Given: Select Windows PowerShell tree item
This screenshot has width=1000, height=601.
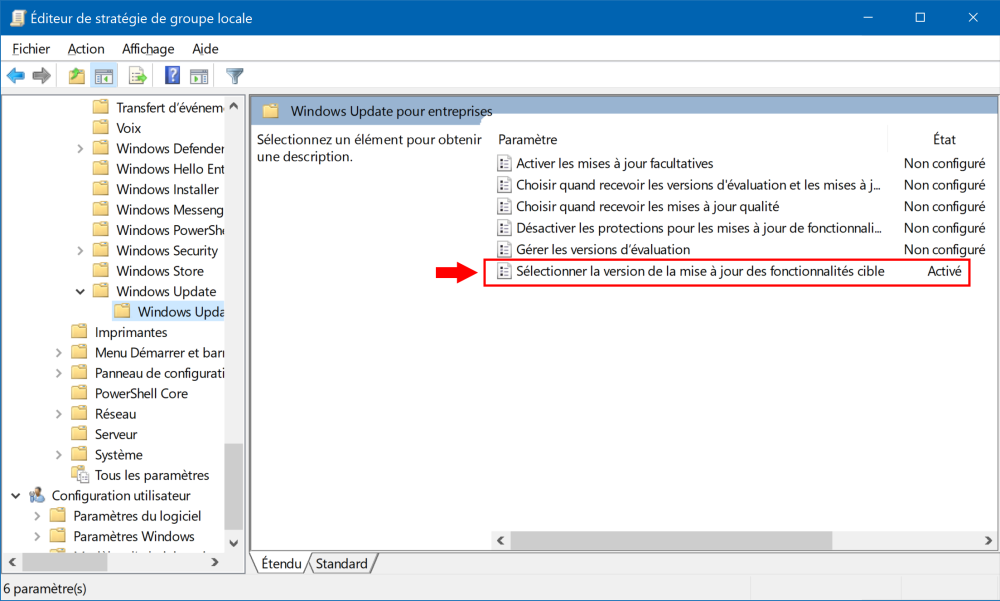Looking at the screenshot, I should 170,230.
